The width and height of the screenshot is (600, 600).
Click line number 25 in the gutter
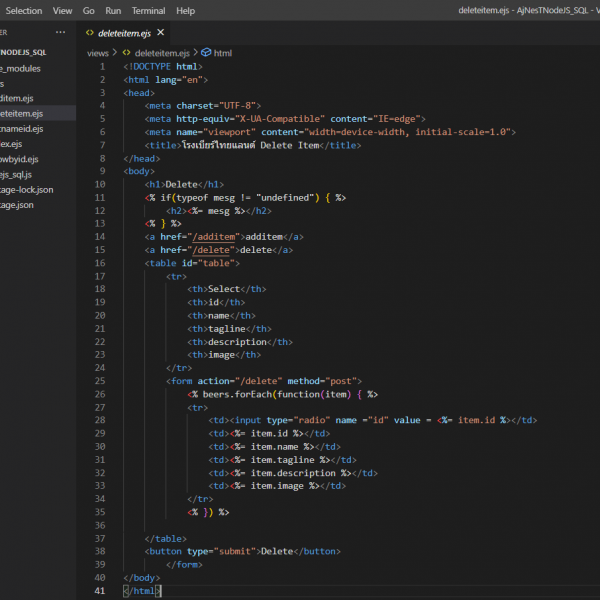99,380
